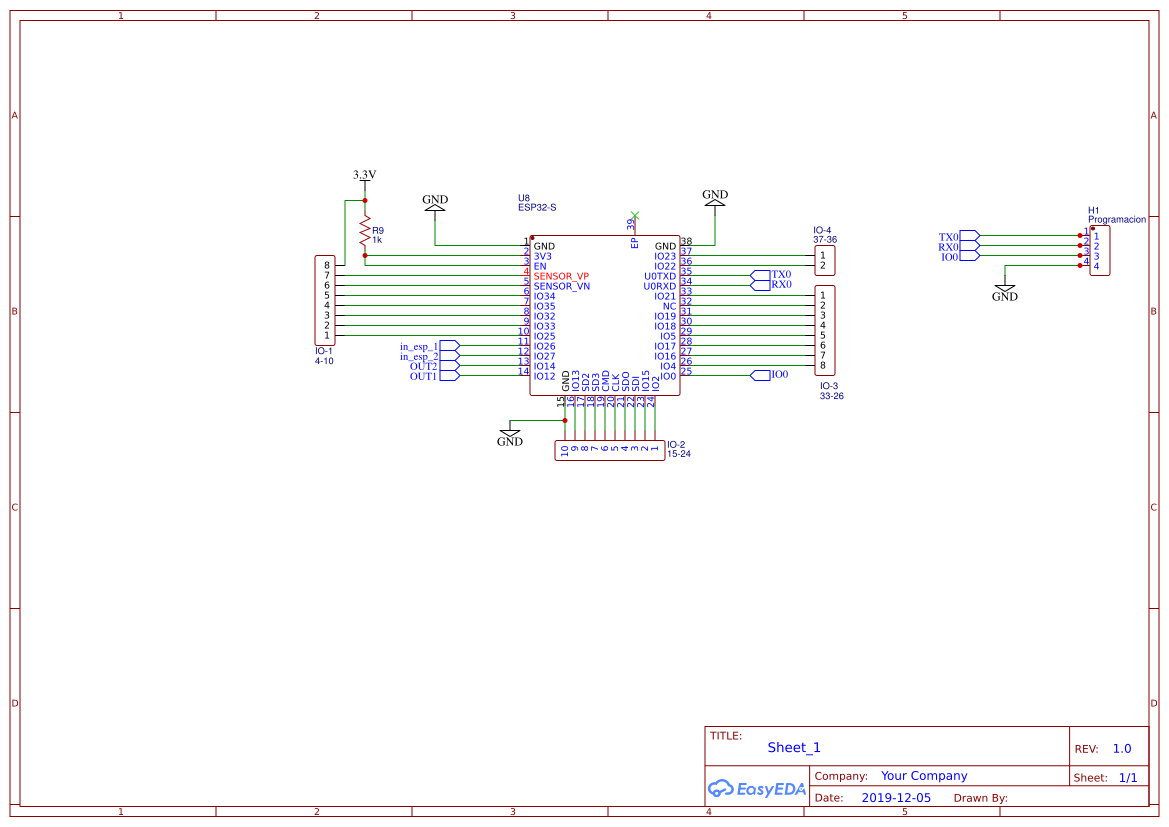Click the IO-1 connector symbol on the left
This screenshot has width=1169, height=827.
[x=323, y=300]
